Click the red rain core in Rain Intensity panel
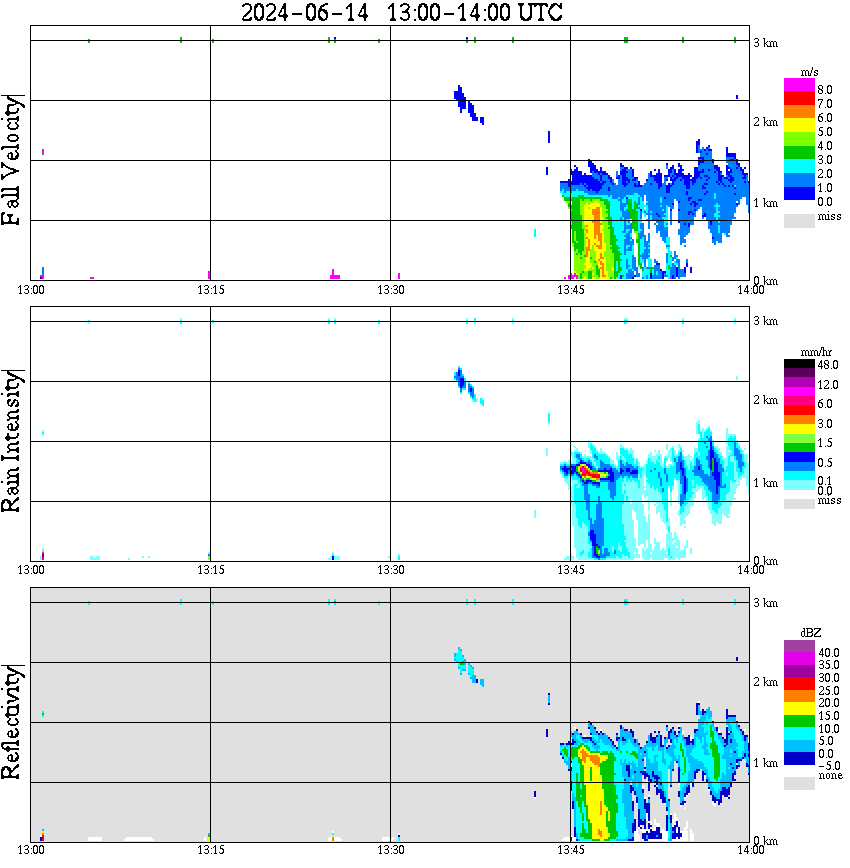This screenshot has height=868, width=850. click(x=588, y=473)
